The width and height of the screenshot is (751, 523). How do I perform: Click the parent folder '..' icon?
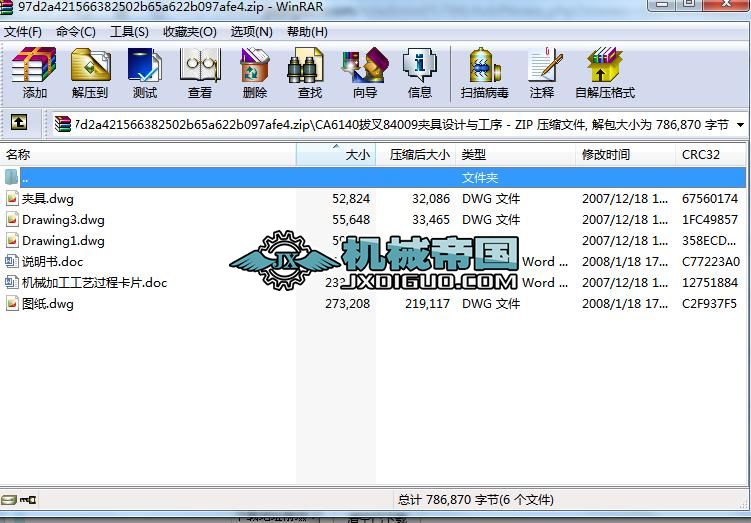[x=11, y=177]
